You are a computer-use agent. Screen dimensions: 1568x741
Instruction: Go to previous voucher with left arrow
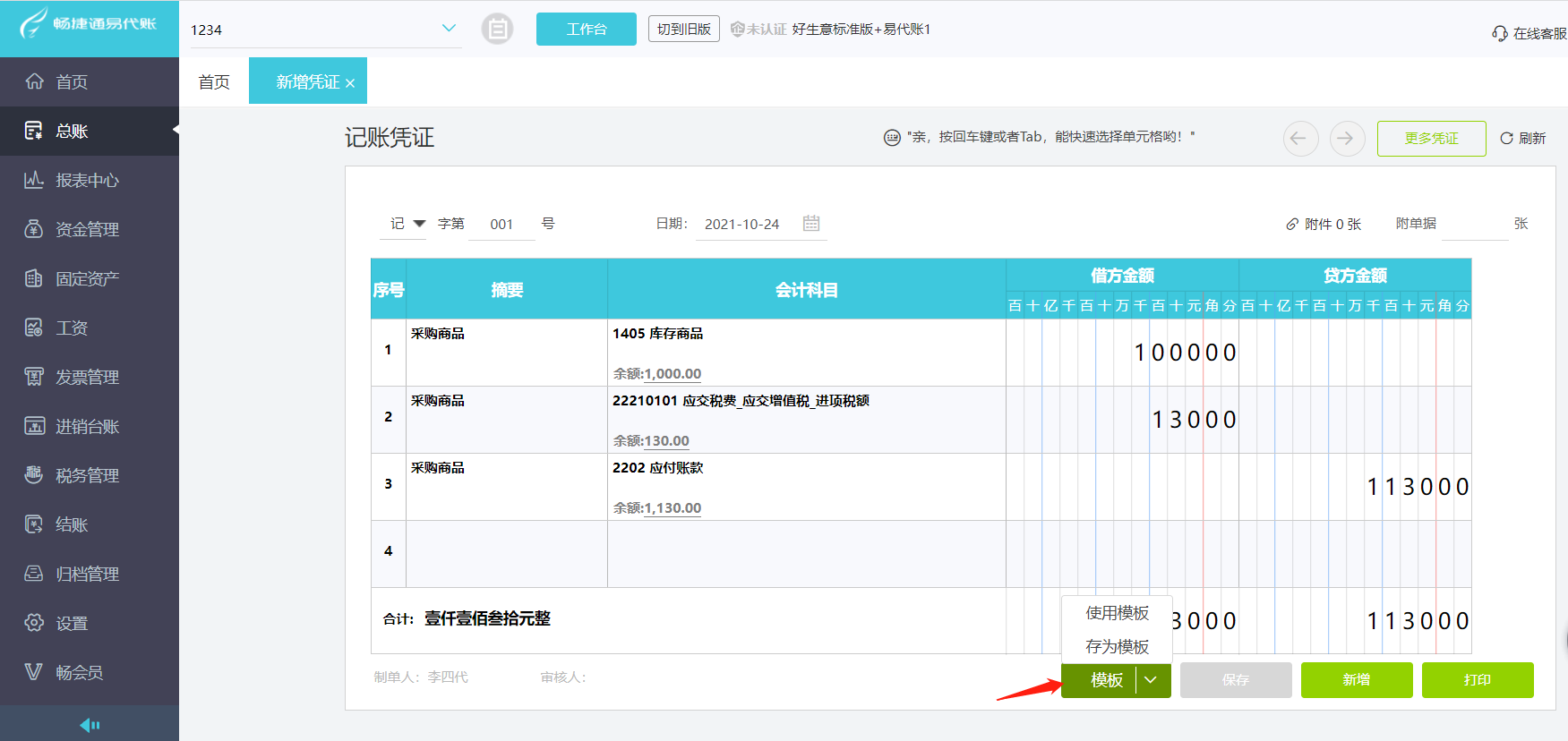[1300, 139]
